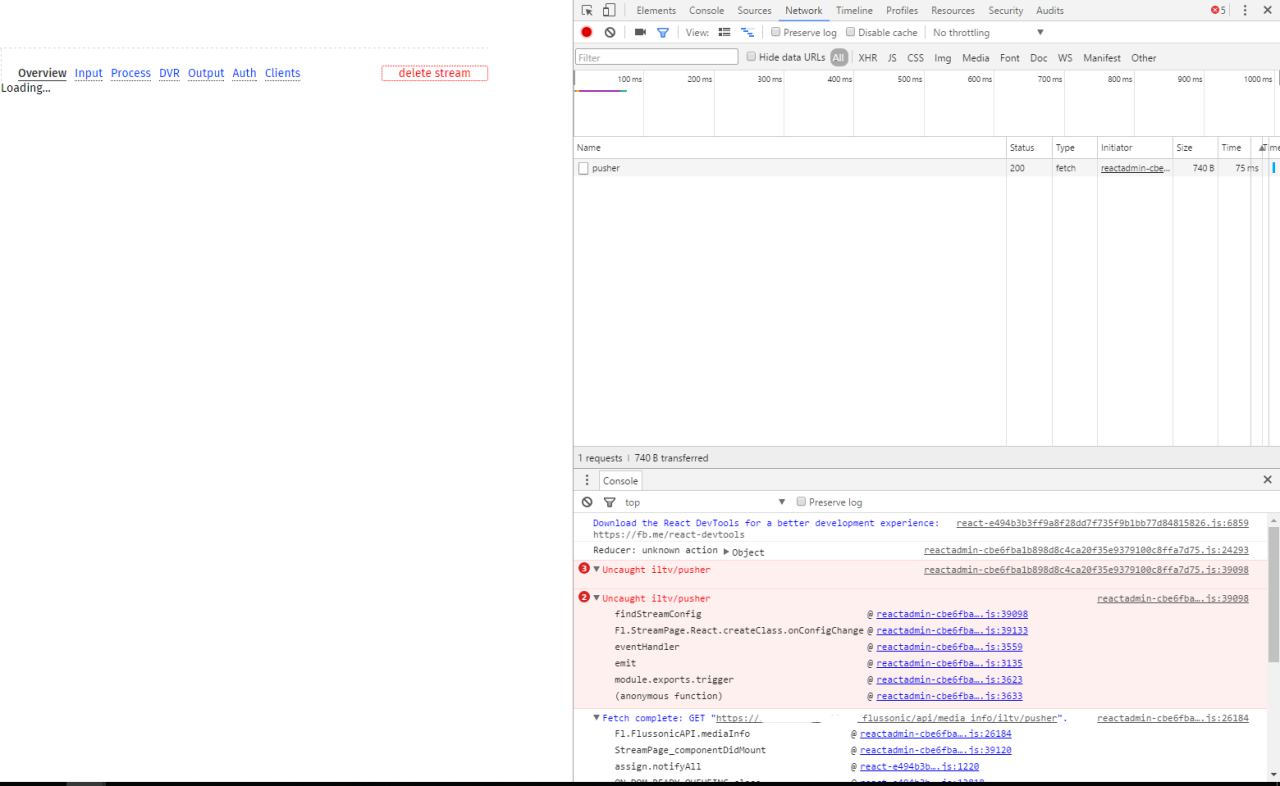1280x786 pixels.
Task: Click the console scrollbar thumb
Action: coord(1273,593)
